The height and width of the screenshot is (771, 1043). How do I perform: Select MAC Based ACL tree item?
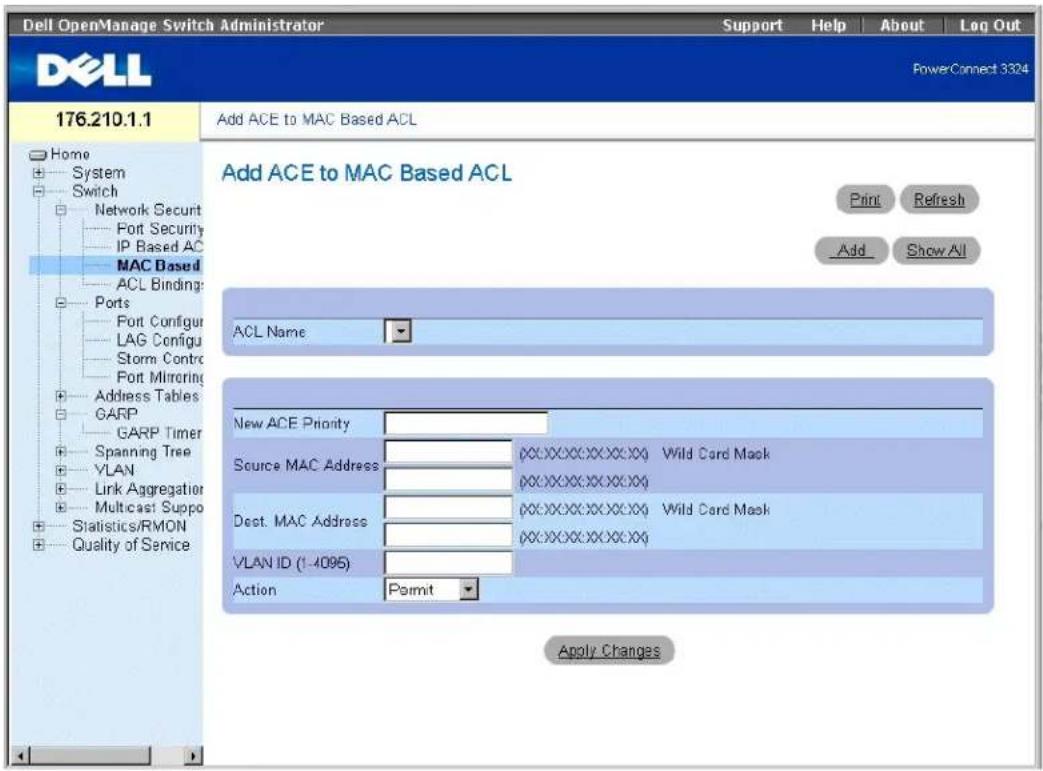(158, 265)
